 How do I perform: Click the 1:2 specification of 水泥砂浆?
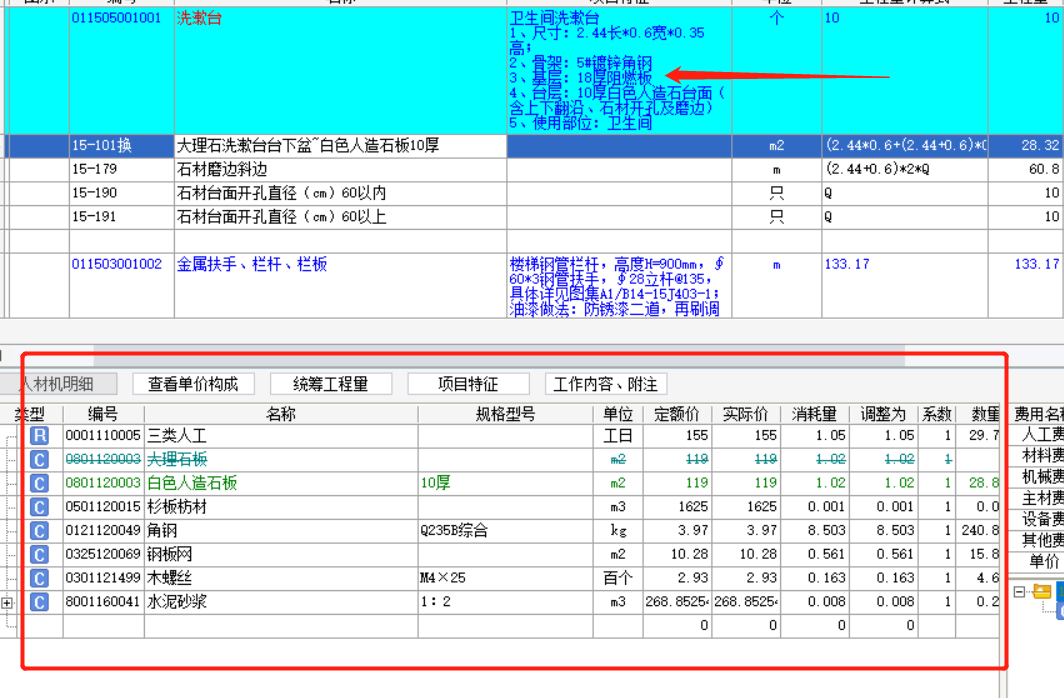coord(506,602)
